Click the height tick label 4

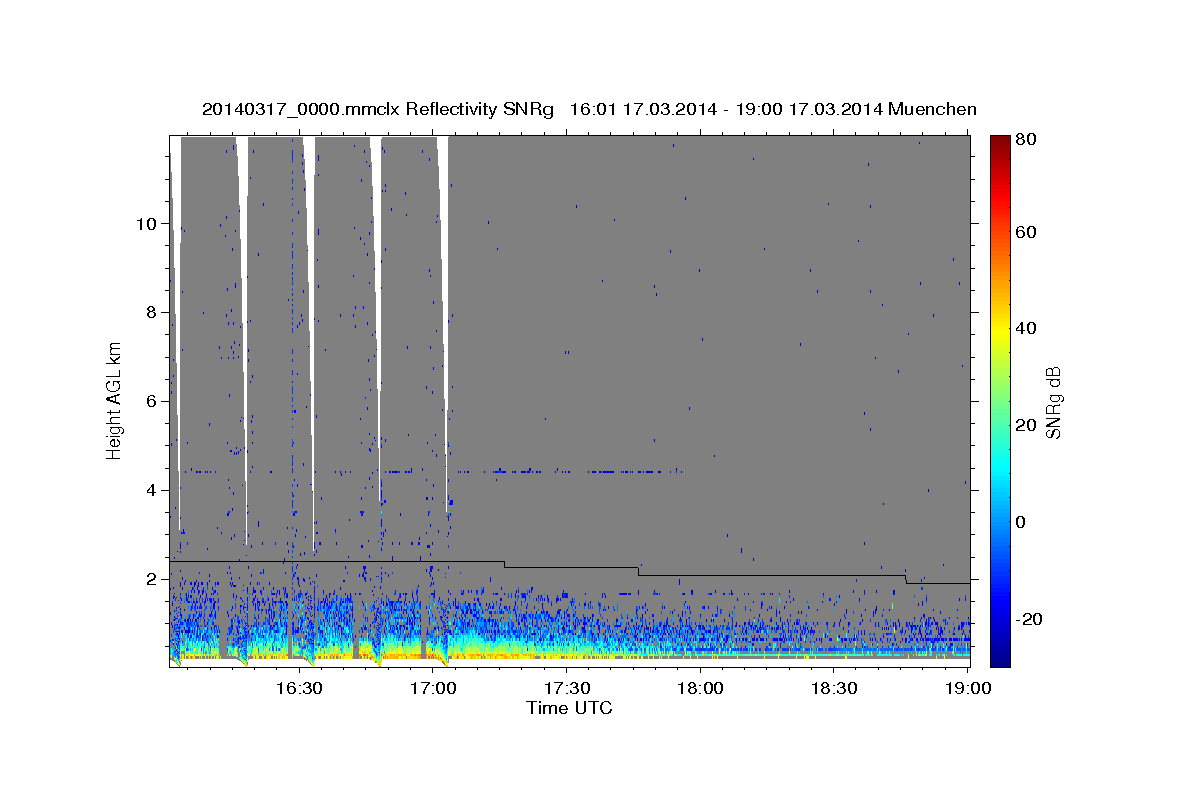[x=152, y=490]
